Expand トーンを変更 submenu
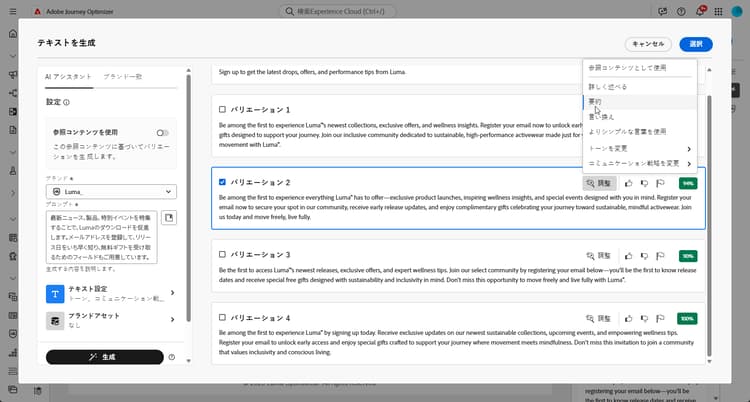Image resolution: width=750 pixels, height=402 pixels. 640,149
